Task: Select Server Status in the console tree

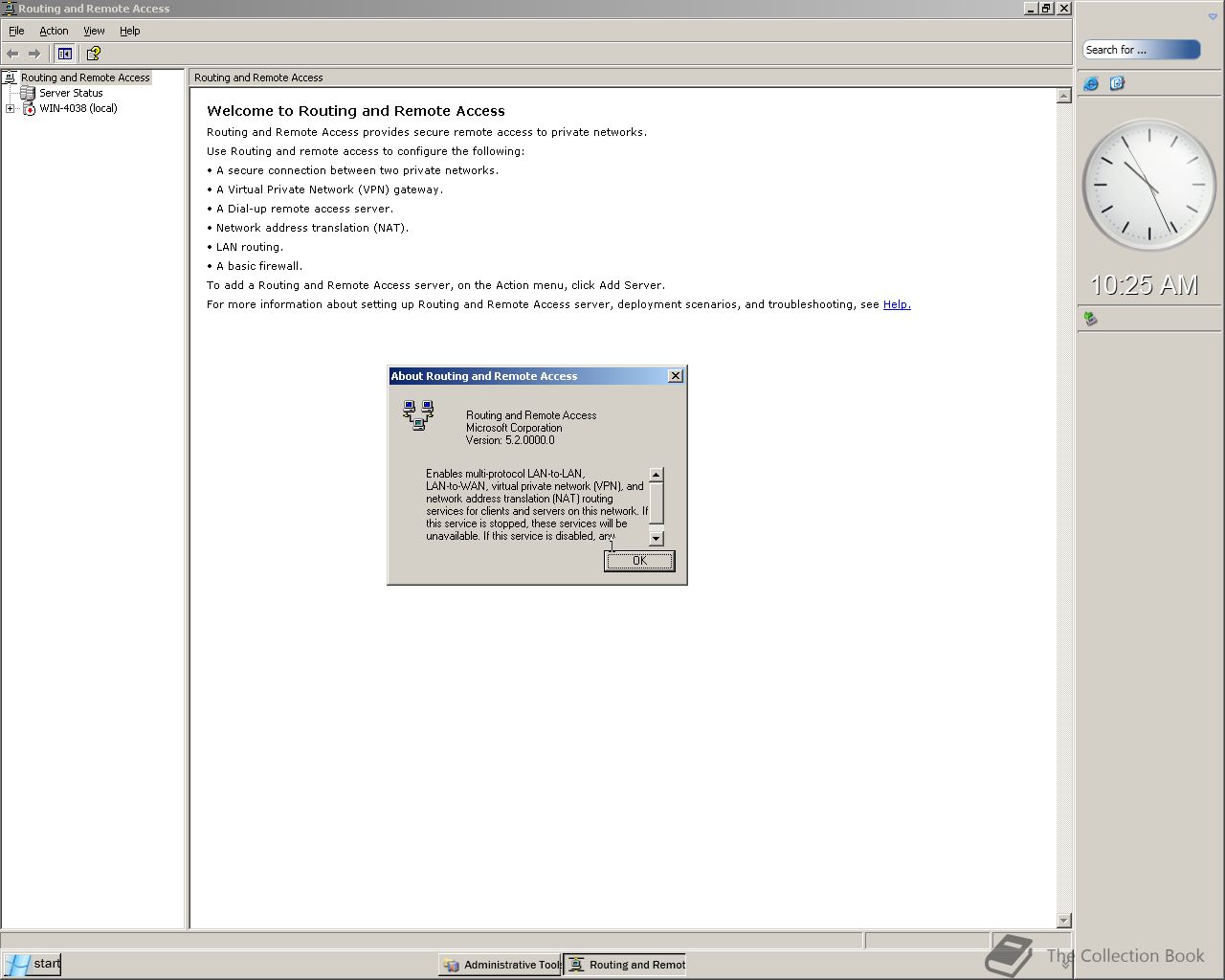Action: (71, 93)
